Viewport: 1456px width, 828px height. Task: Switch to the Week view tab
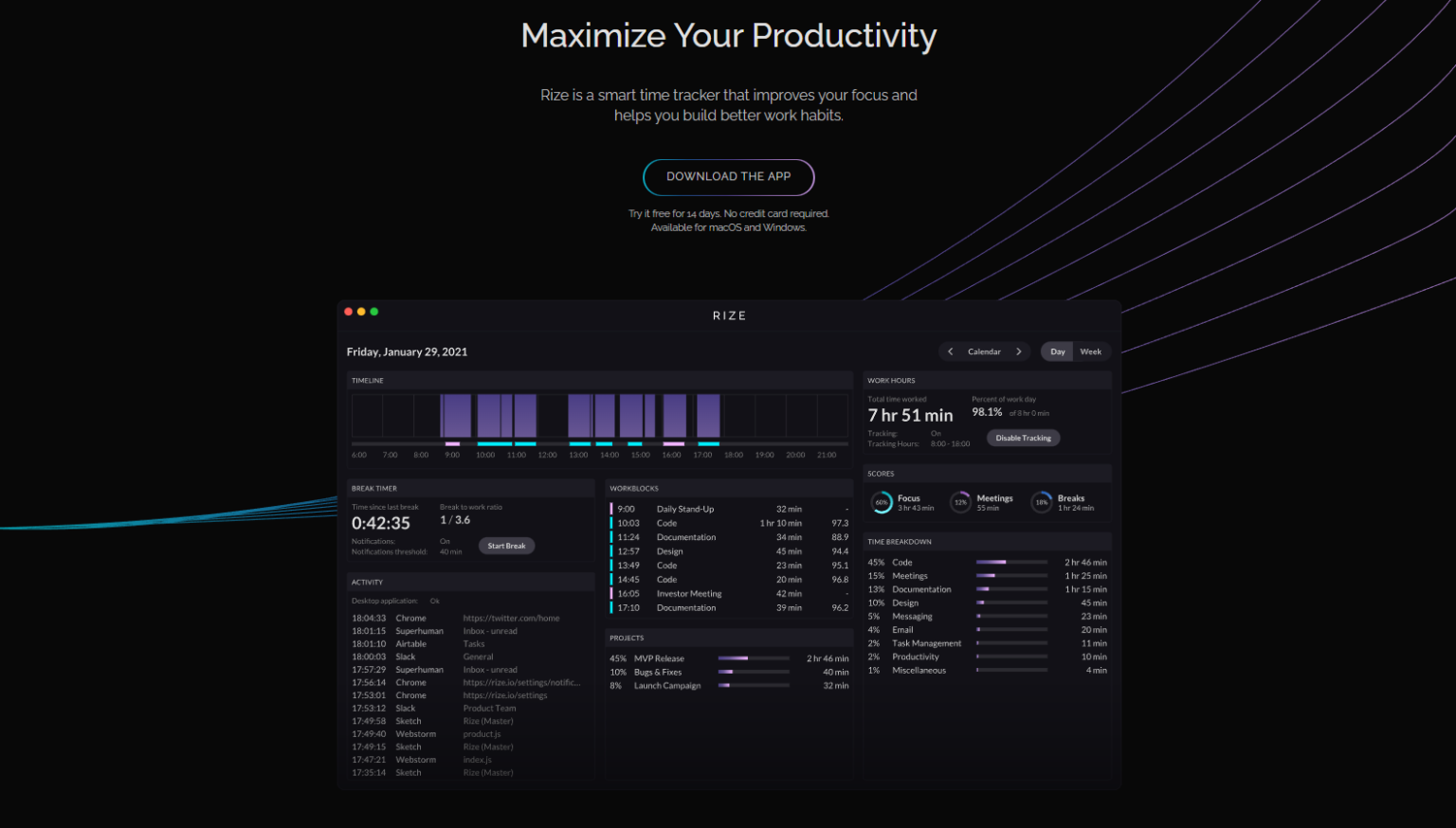coord(1090,351)
